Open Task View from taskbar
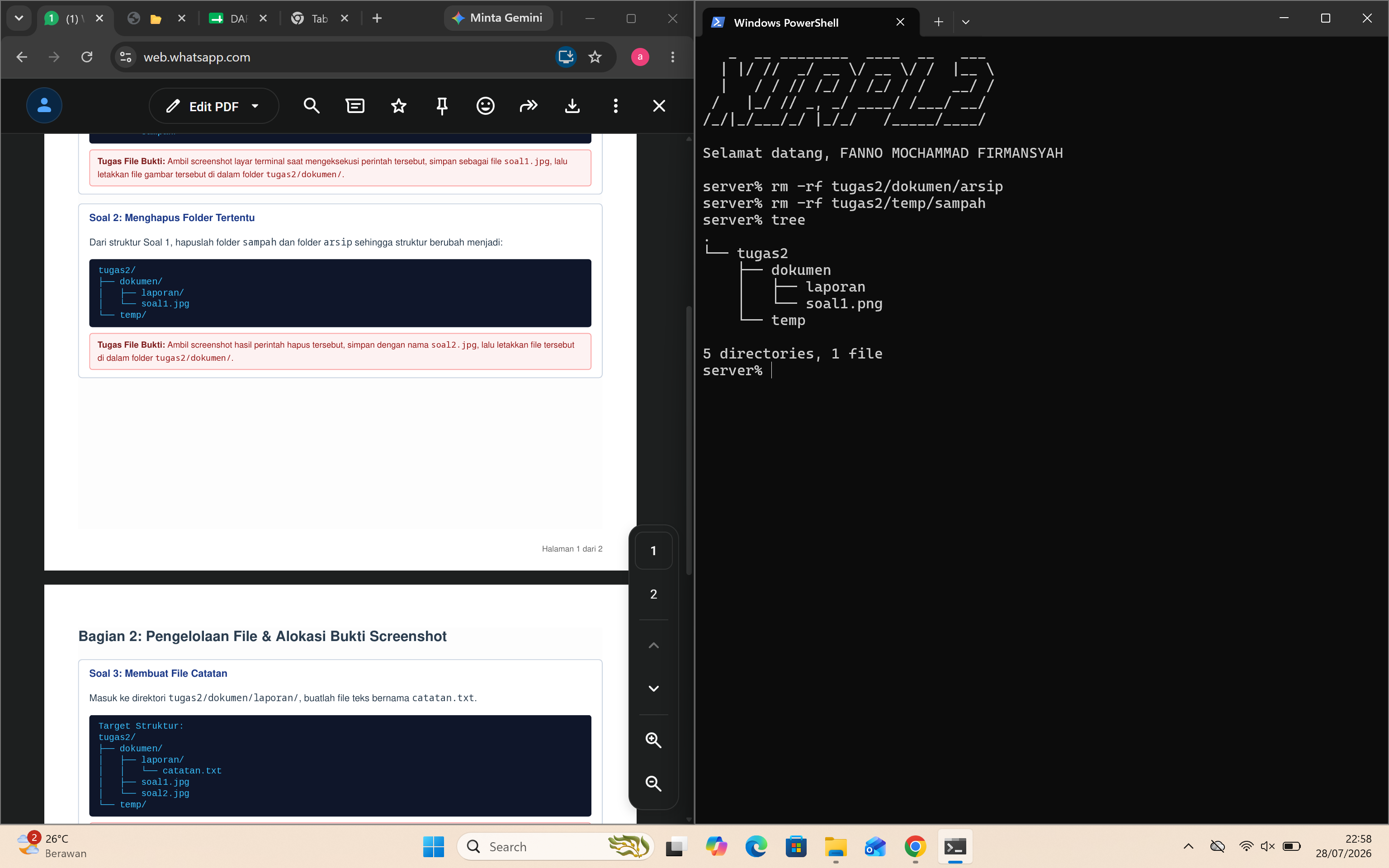The height and width of the screenshot is (868, 1389). 676,846
